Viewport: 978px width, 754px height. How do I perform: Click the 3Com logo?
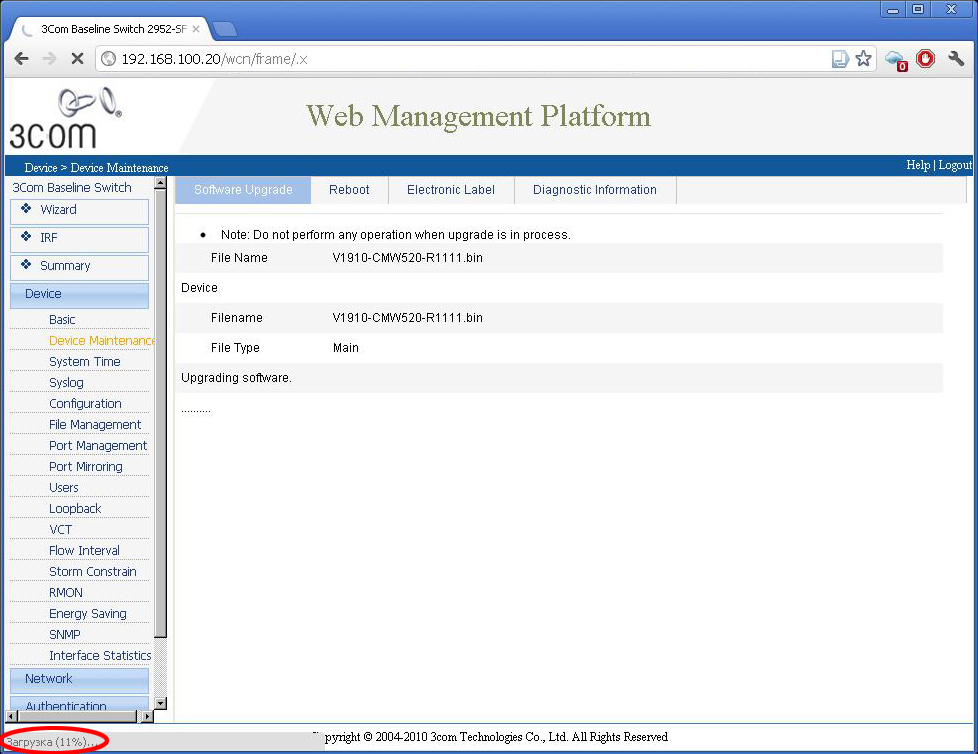tap(65, 117)
